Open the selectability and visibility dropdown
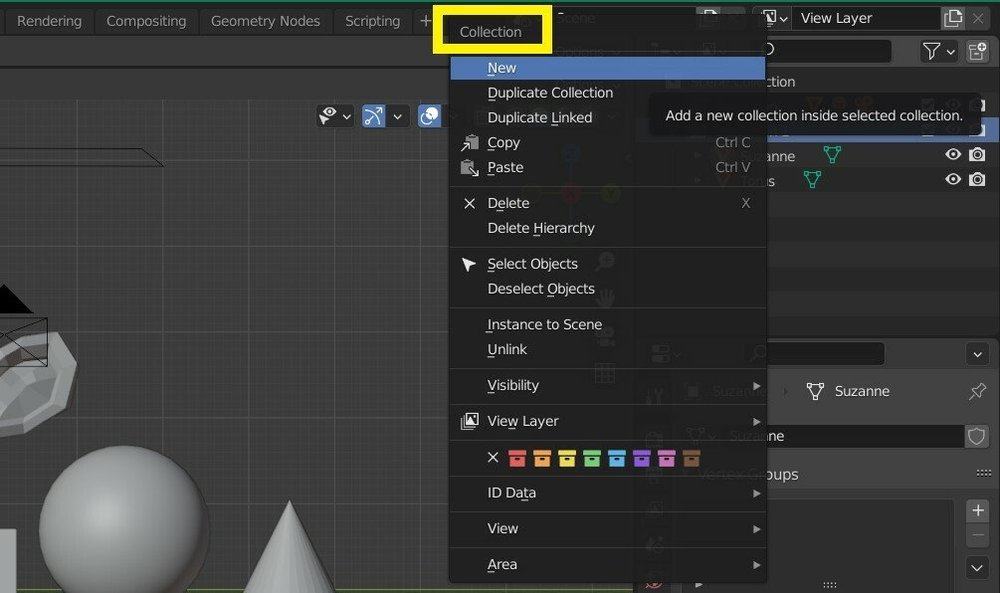 [335, 116]
